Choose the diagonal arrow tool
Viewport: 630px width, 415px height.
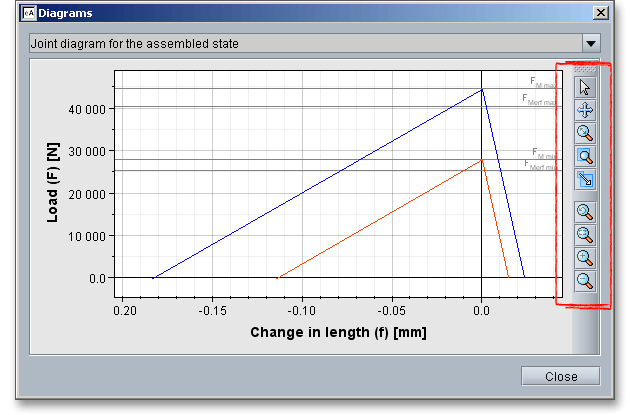click(x=586, y=180)
